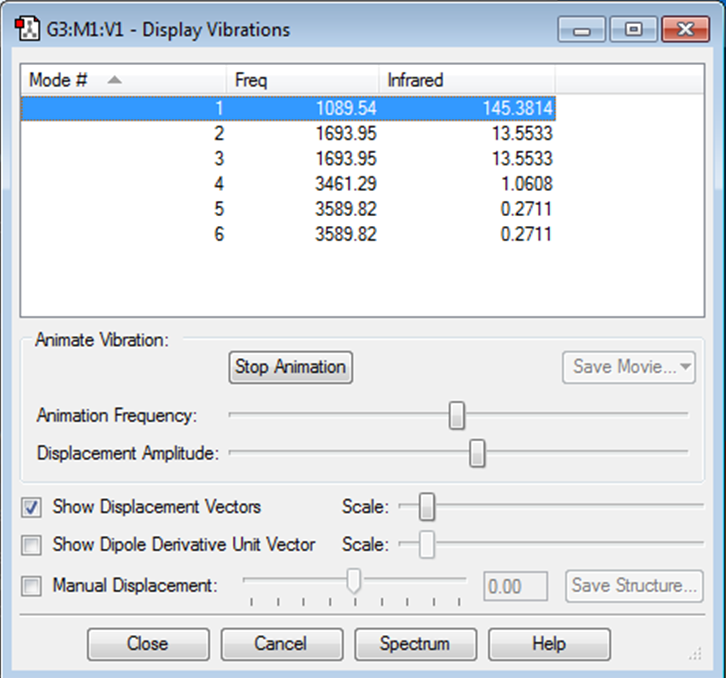This screenshot has width=726, height=678.
Task: Stop the vibration animation
Action: click(291, 367)
